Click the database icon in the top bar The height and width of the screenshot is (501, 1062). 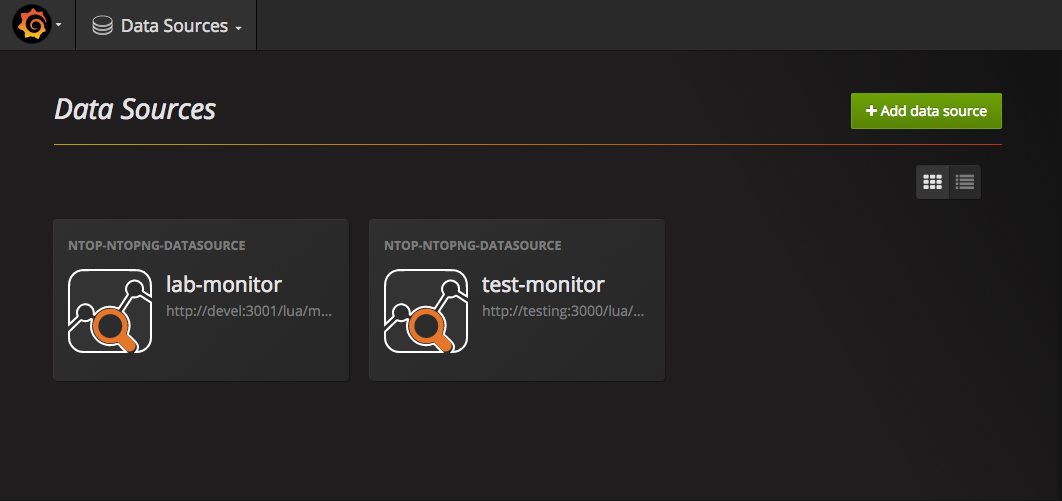[x=102, y=26]
